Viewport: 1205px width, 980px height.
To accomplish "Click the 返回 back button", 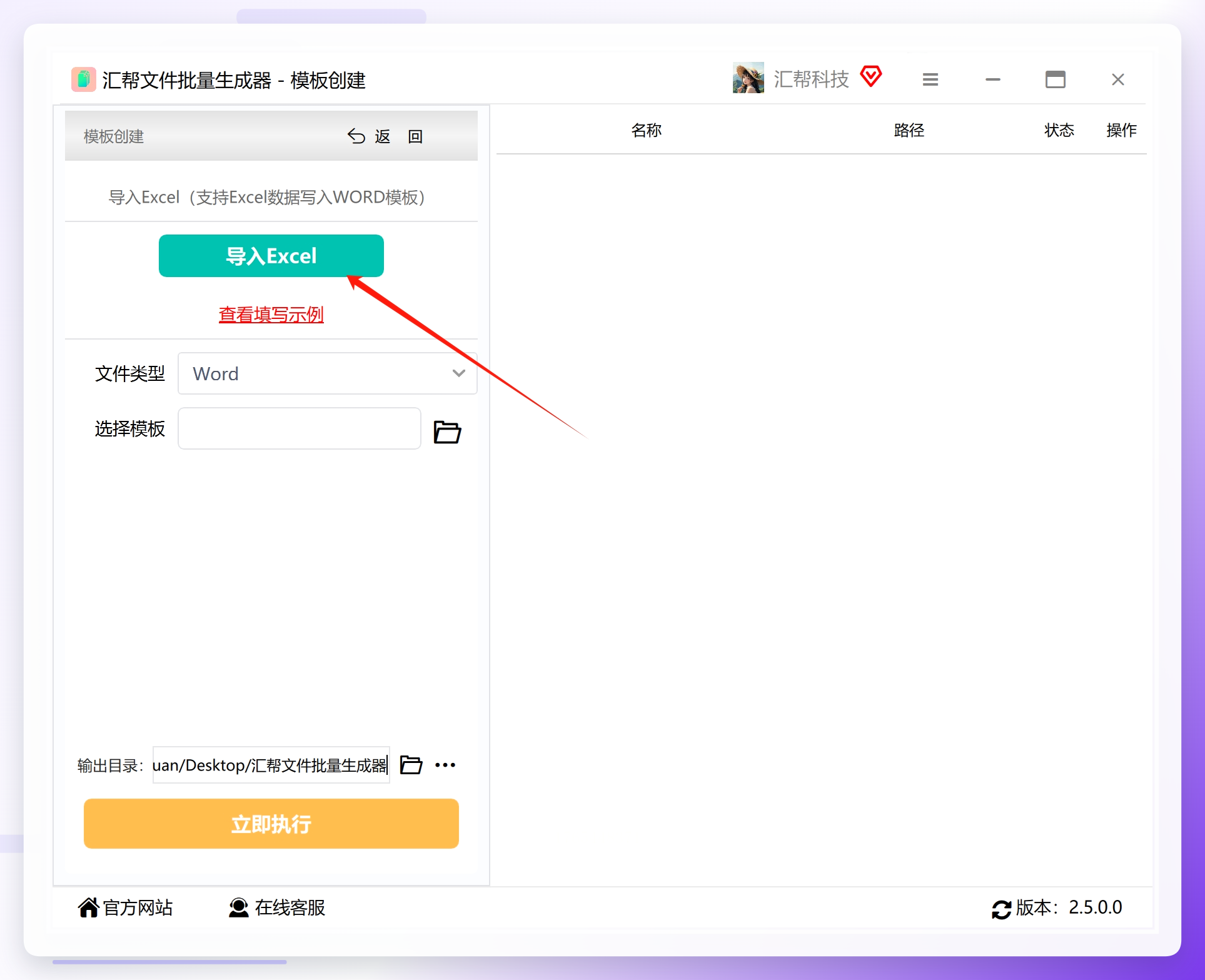I will (385, 136).
